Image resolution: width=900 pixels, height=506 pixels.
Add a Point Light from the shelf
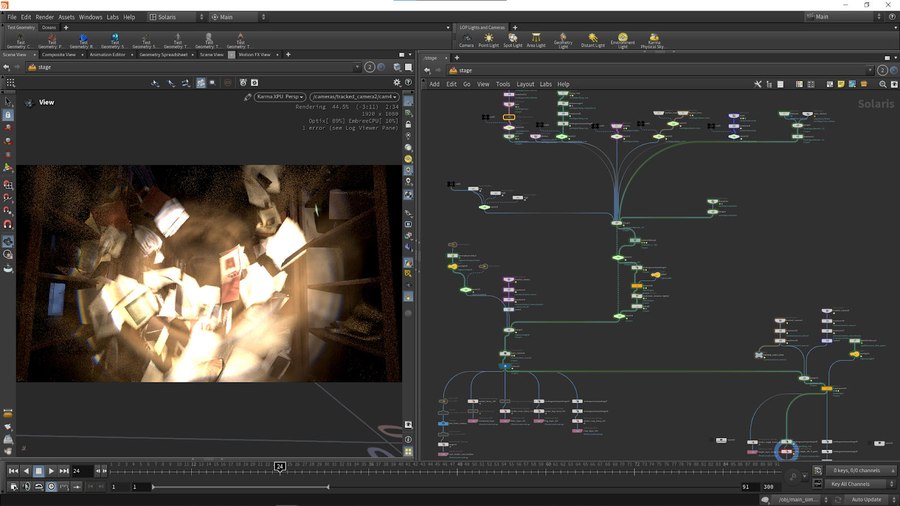pyautogui.click(x=490, y=40)
